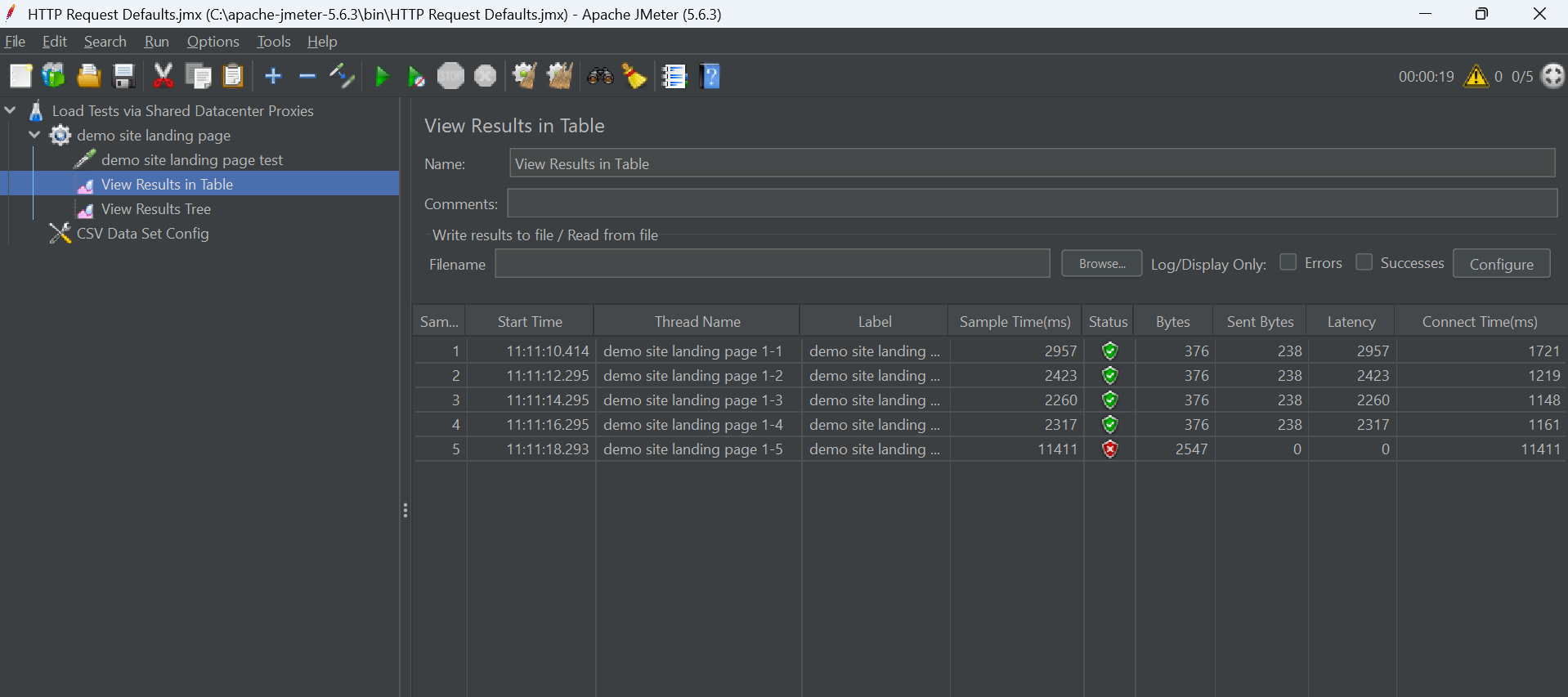Click the Paste clipboard icon
1568x697 pixels.
234,76
